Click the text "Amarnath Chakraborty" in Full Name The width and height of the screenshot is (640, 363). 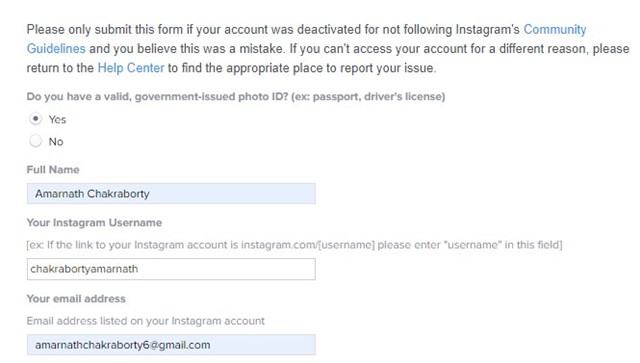[92, 194]
